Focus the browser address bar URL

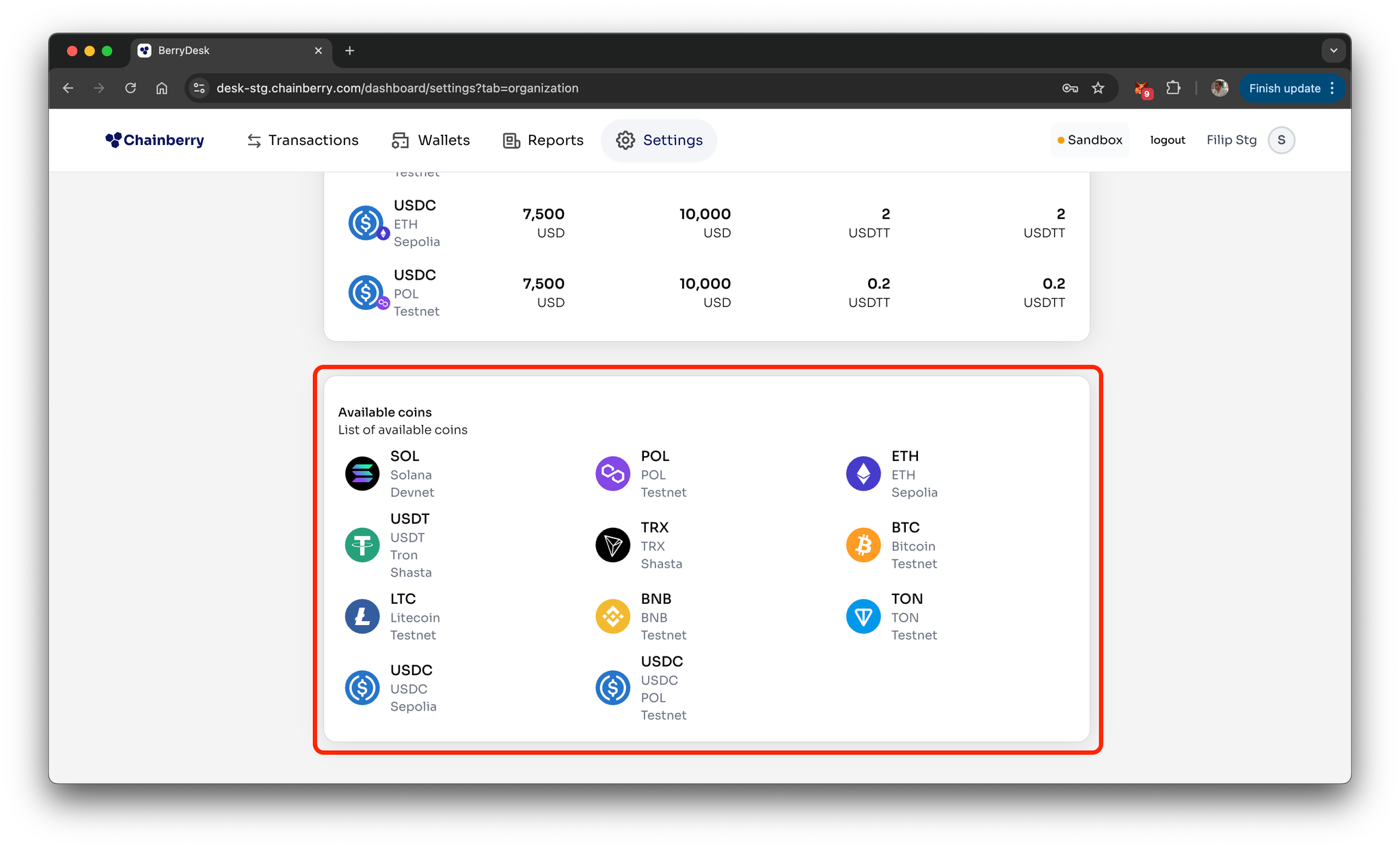(x=396, y=88)
